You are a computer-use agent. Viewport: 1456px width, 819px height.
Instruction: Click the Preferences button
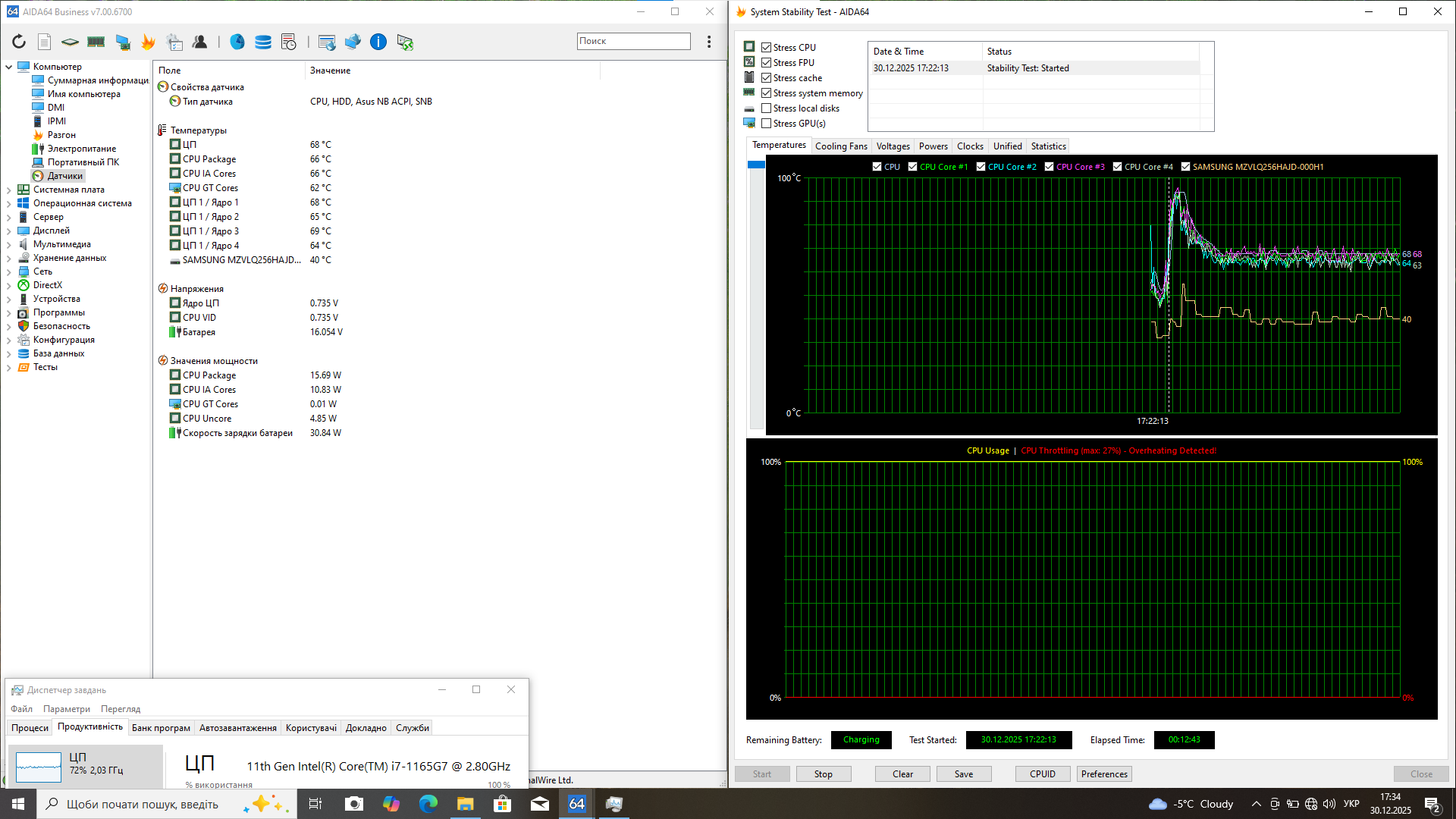(1104, 773)
